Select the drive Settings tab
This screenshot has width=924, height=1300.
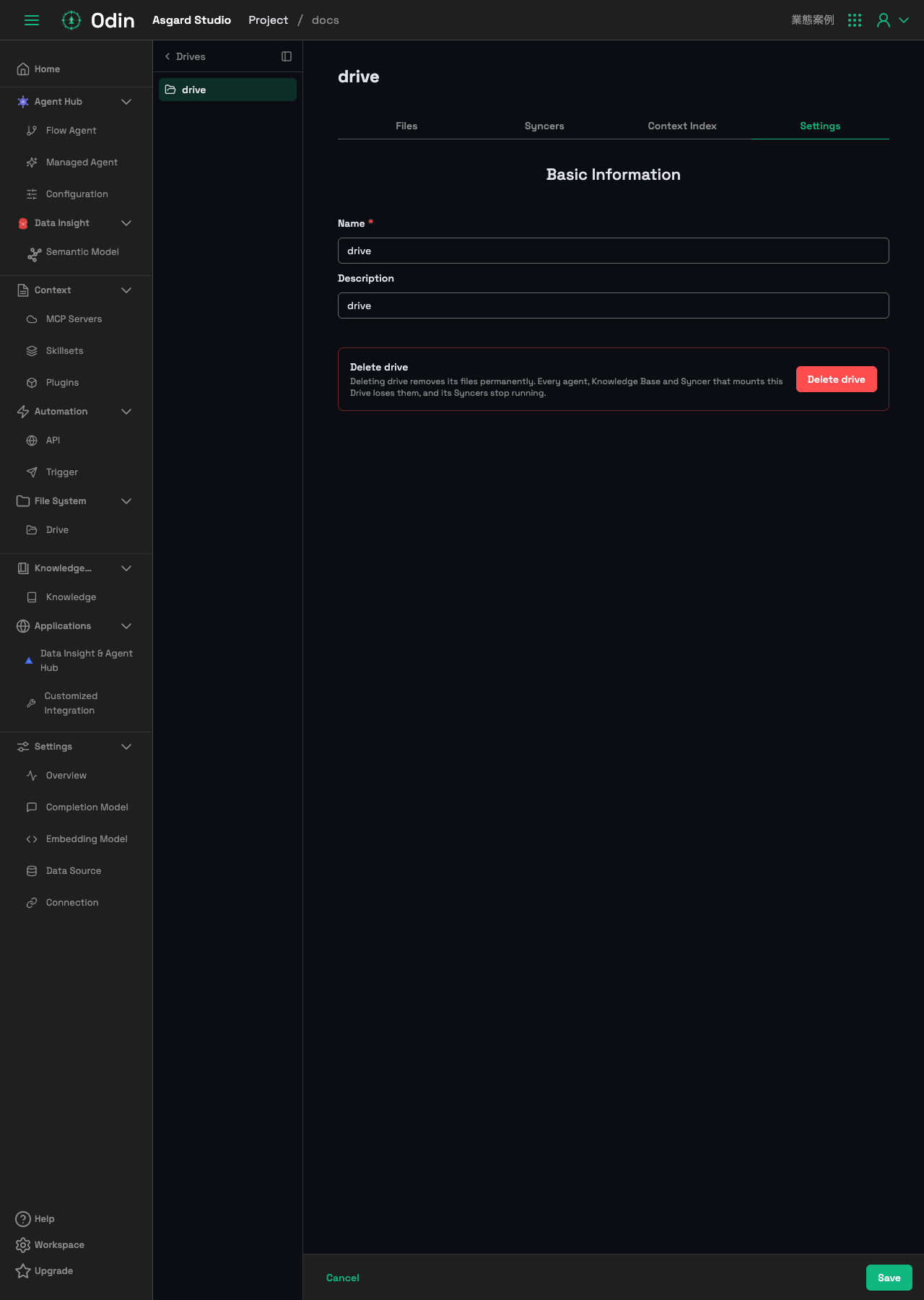[820, 126]
